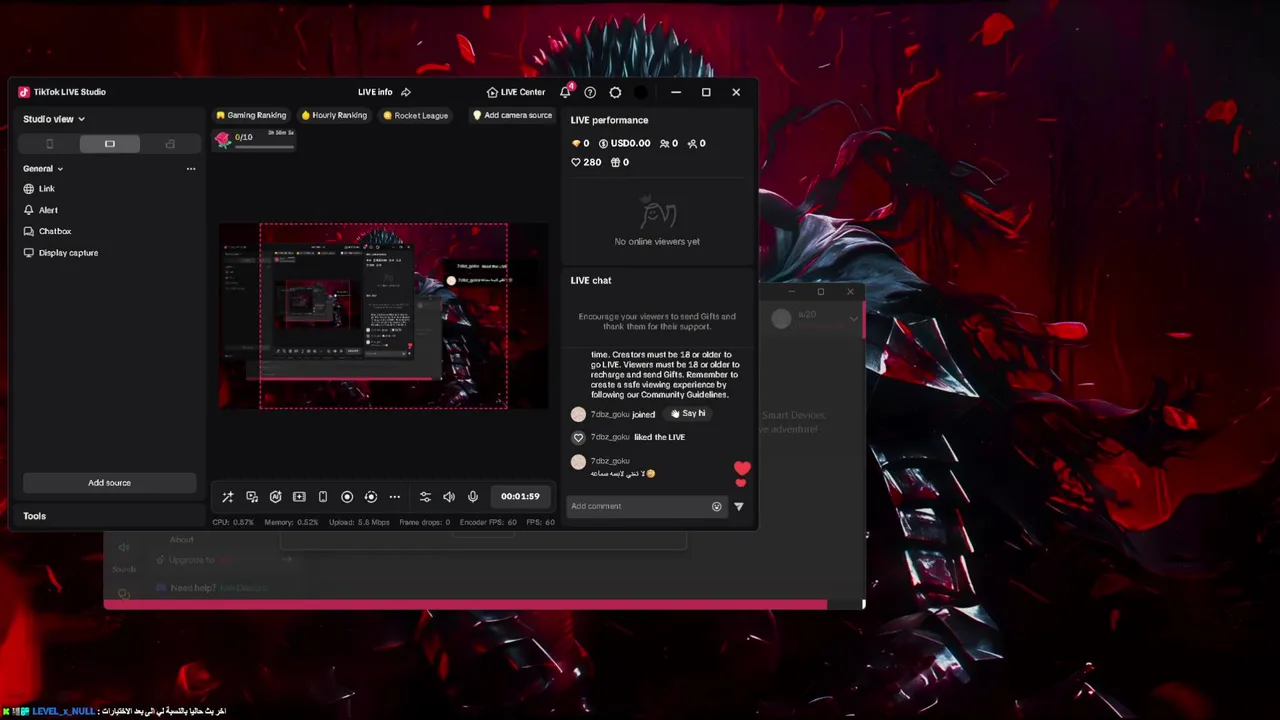Open the magic wand effects tool

[228, 497]
